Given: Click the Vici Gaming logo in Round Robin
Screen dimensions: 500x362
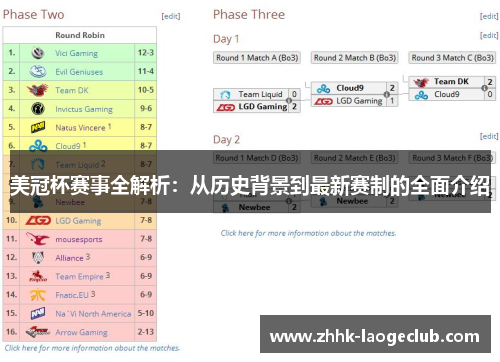Looking at the screenshot, I should click(38, 53).
